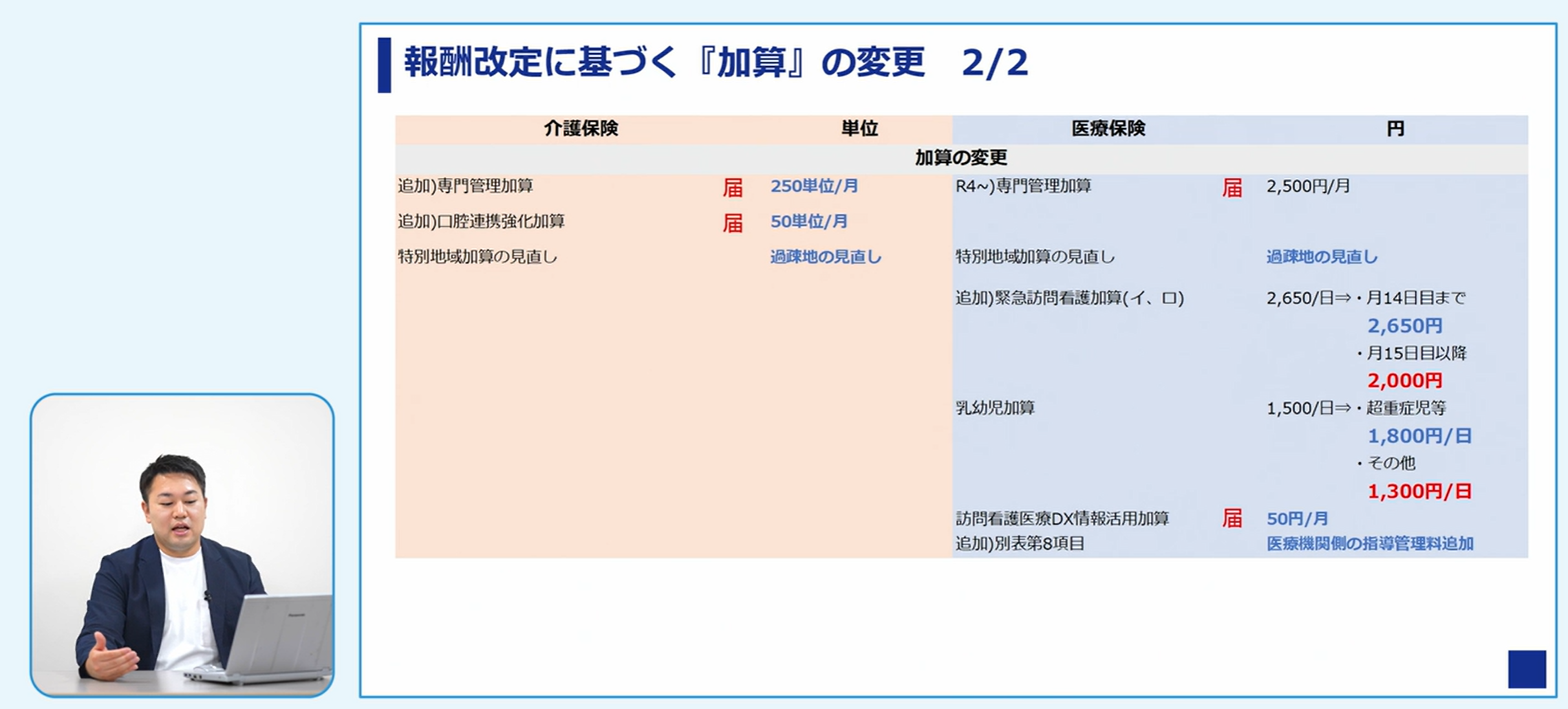This screenshot has height=709, width=1568.
Task: Click red 届 mark beside 2,500円/月
Action: point(1232,188)
